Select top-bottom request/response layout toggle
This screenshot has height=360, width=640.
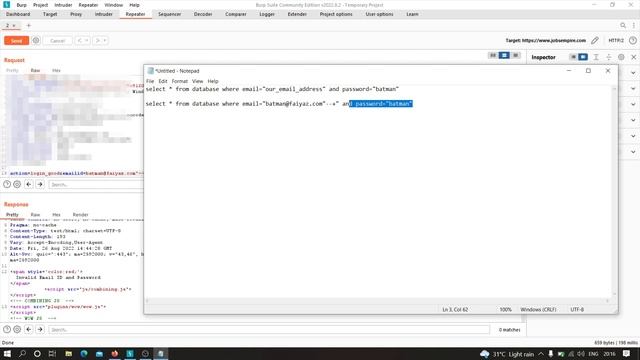coord(504,55)
